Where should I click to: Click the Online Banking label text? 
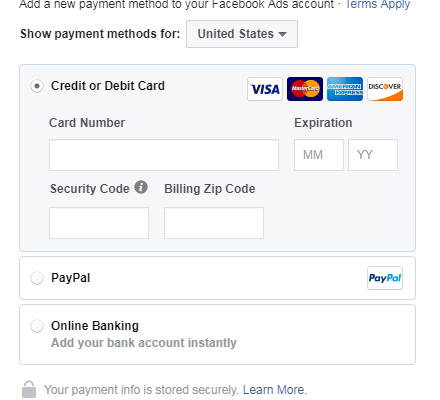coord(95,326)
